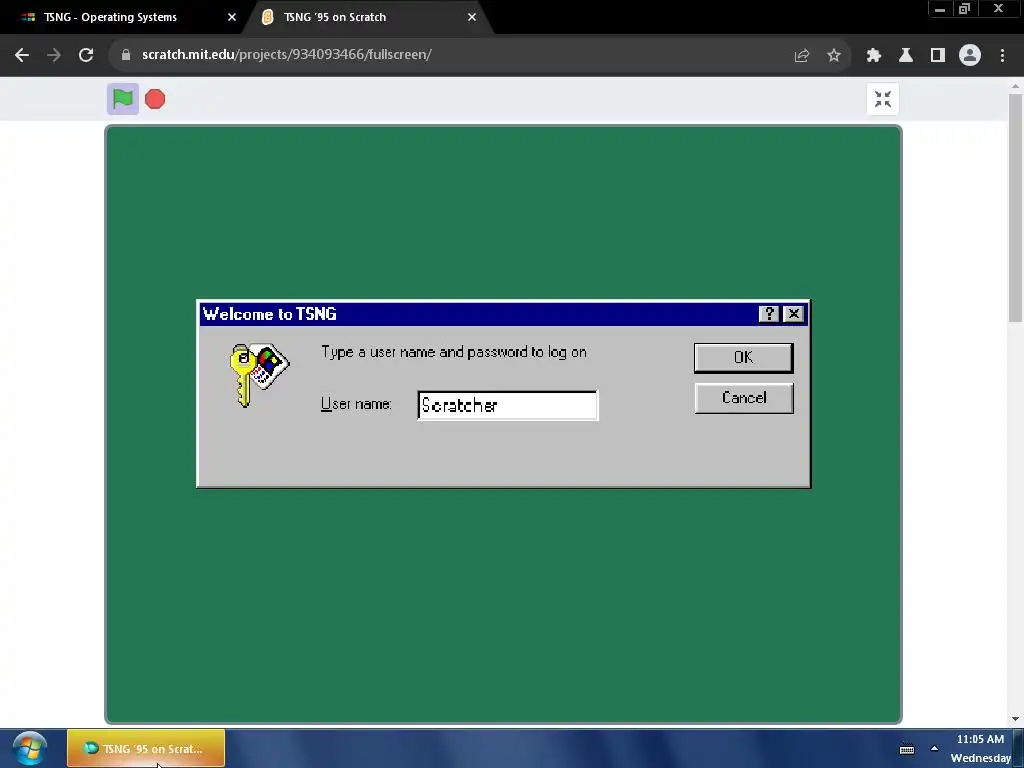Bookmark this page with the star icon

coord(834,56)
